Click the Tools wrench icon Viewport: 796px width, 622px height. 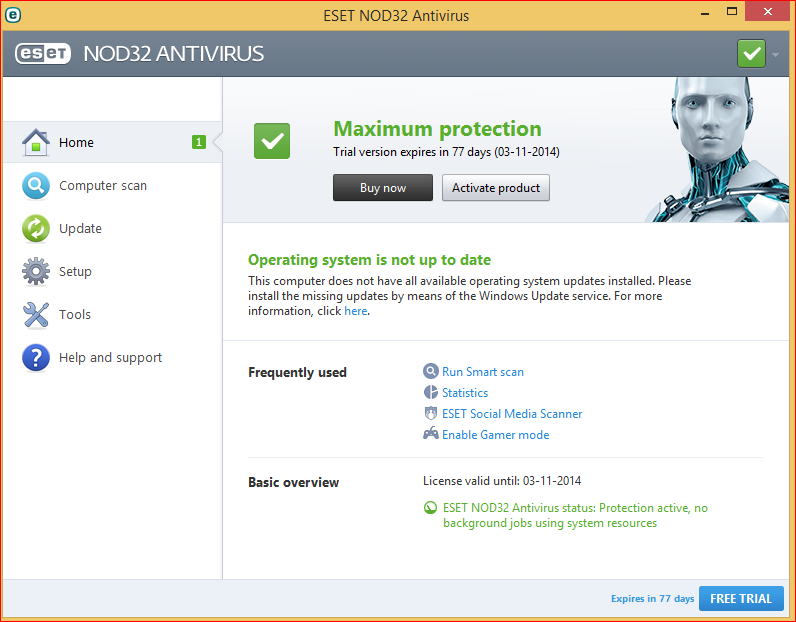coord(36,314)
